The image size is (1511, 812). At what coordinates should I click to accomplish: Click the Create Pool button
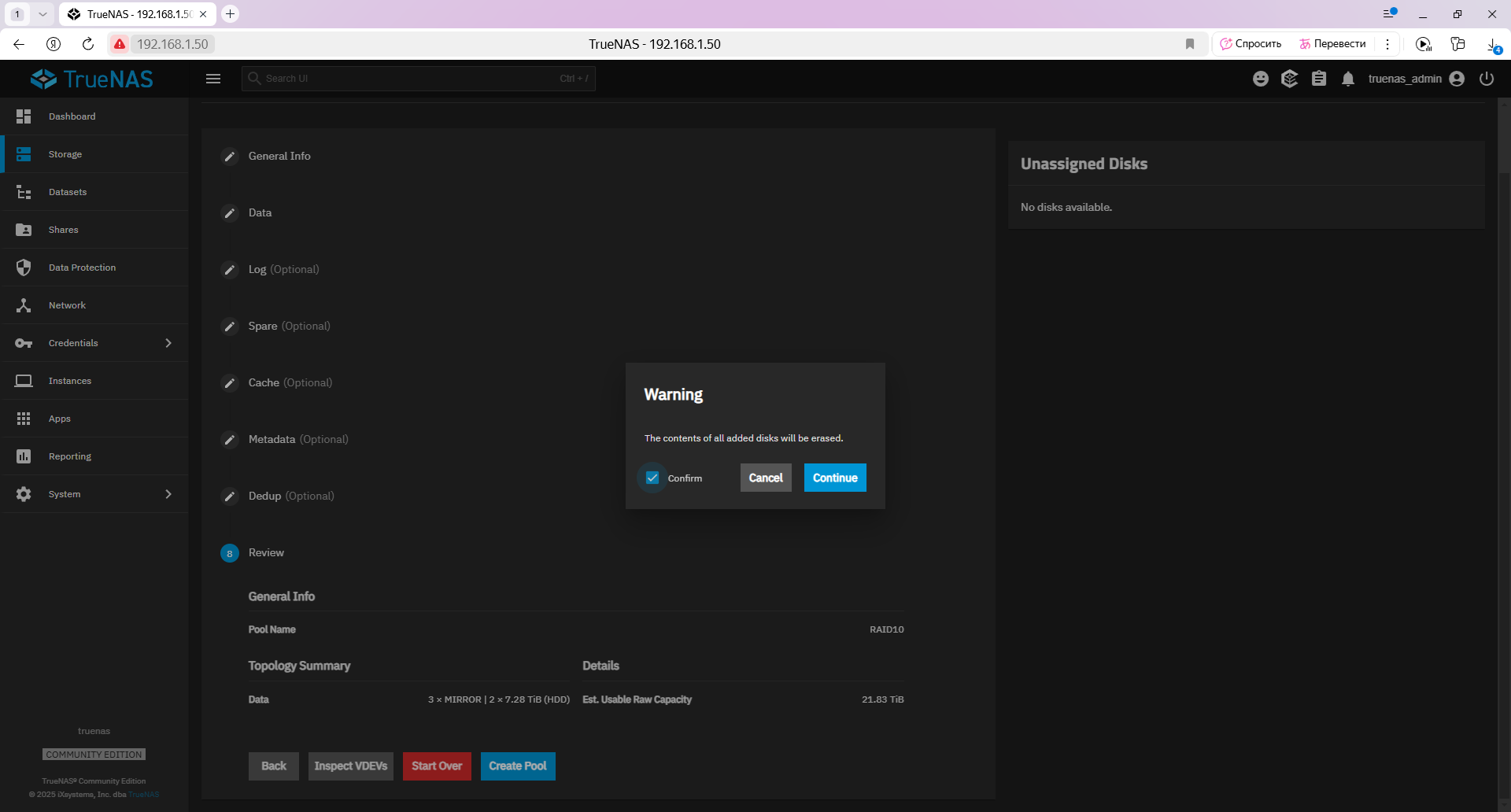[518, 766]
